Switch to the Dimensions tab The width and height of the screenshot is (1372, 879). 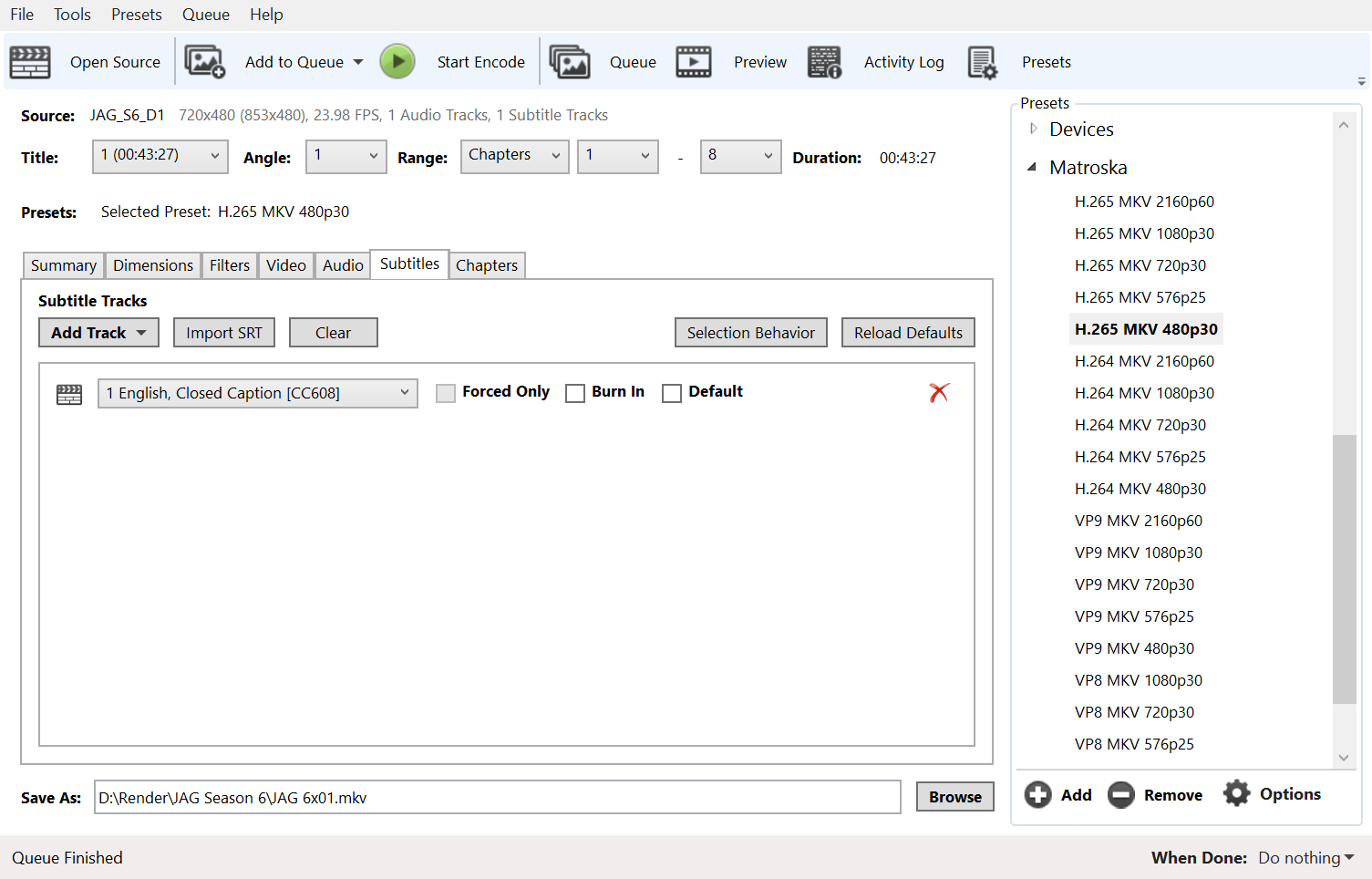pos(153,265)
